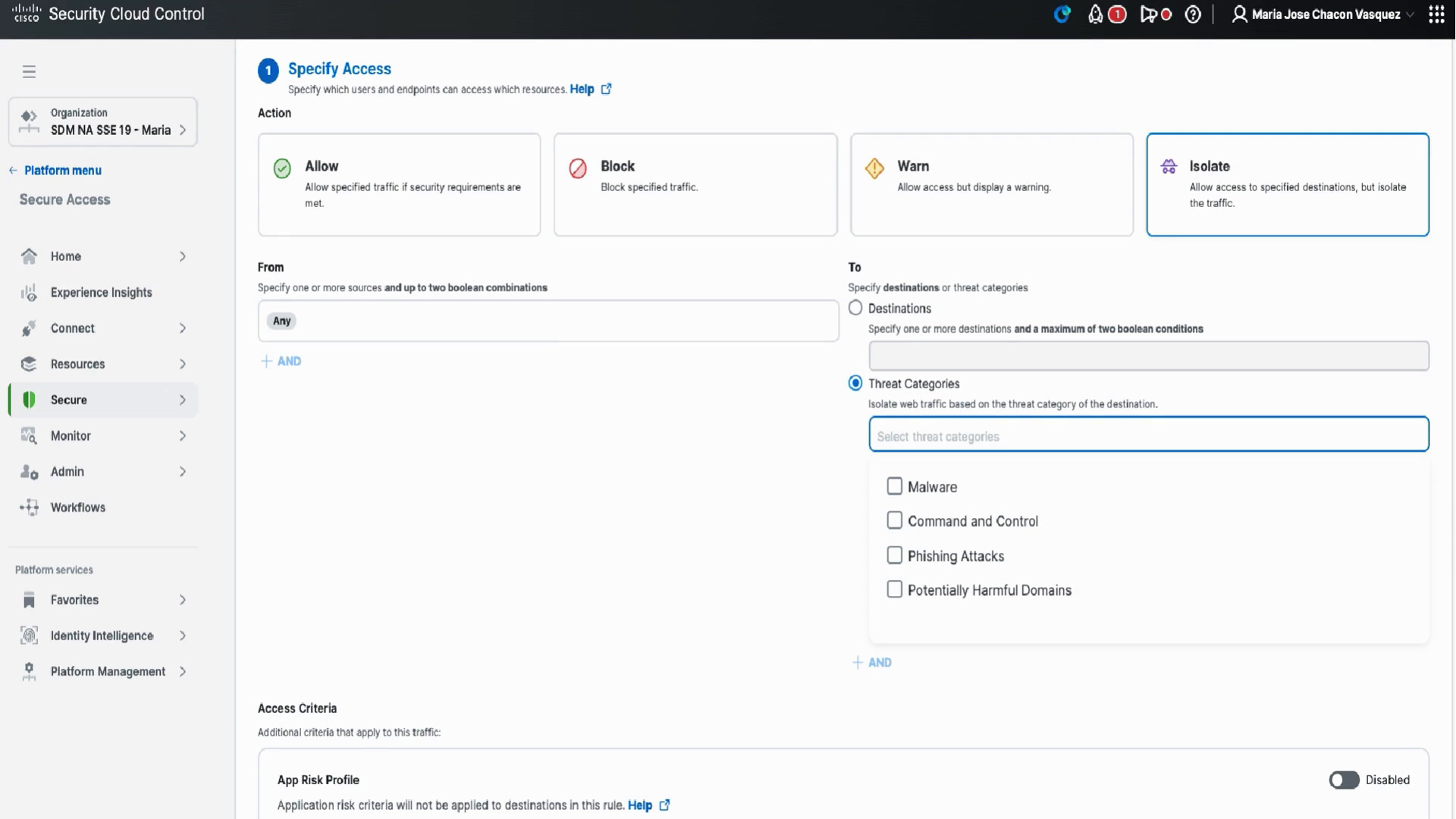Click the Admin user-gear icon
This screenshot has height=819, width=1456.
[x=29, y=472]
